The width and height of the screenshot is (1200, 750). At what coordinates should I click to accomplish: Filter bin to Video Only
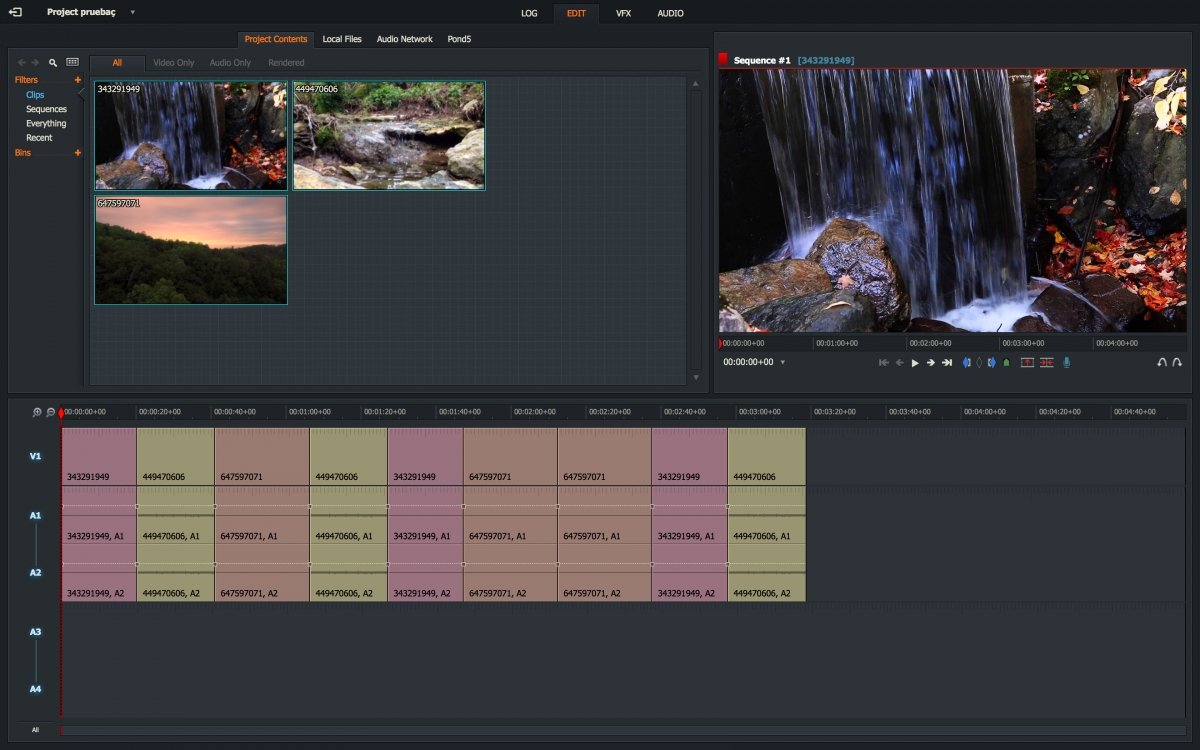174,63
